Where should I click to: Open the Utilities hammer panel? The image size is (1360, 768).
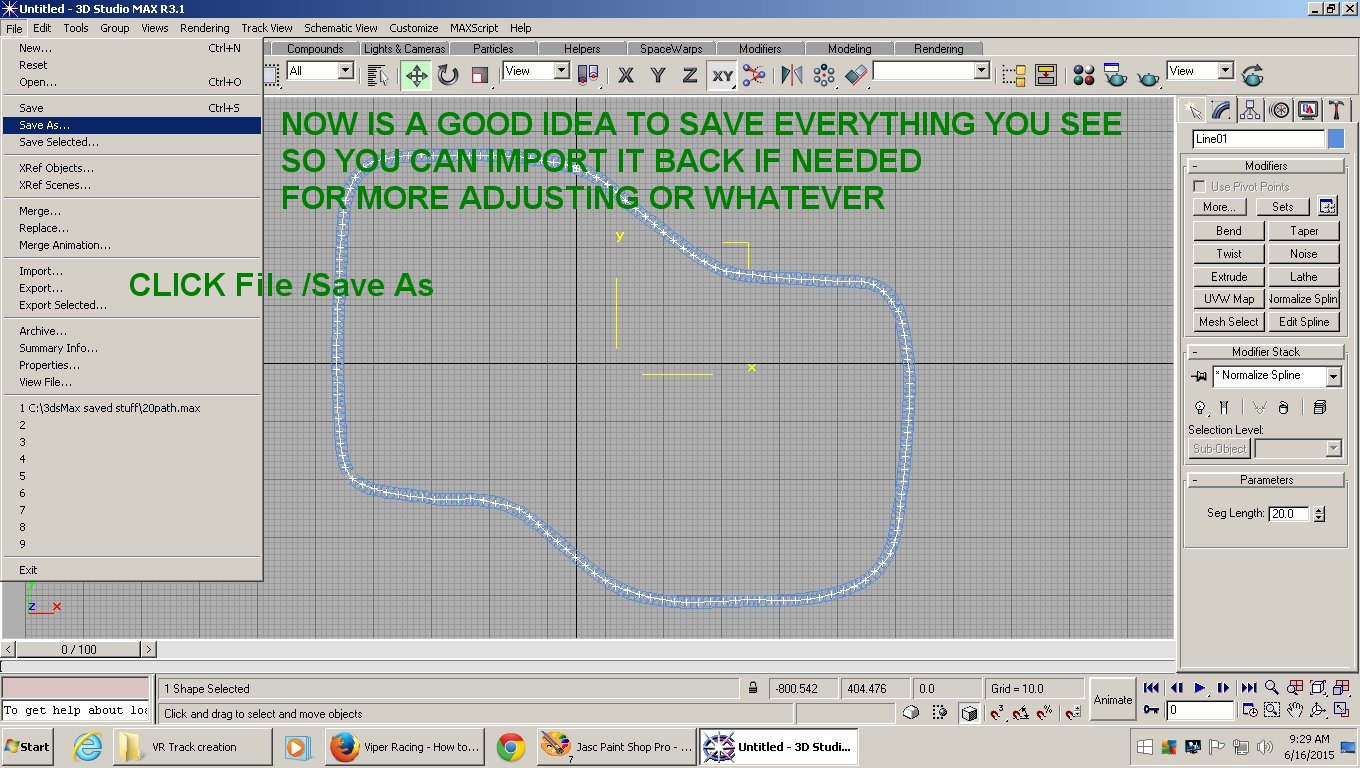coord(1336,110)
